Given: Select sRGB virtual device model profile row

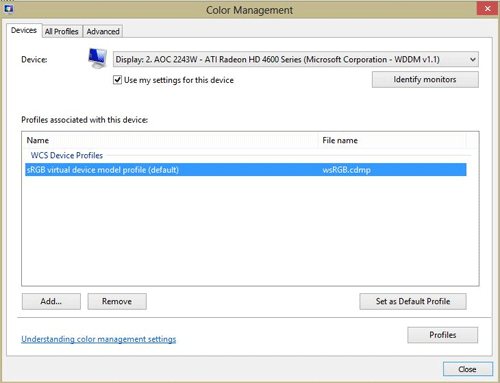Looking at the screenshot, I should pos(246,170).
